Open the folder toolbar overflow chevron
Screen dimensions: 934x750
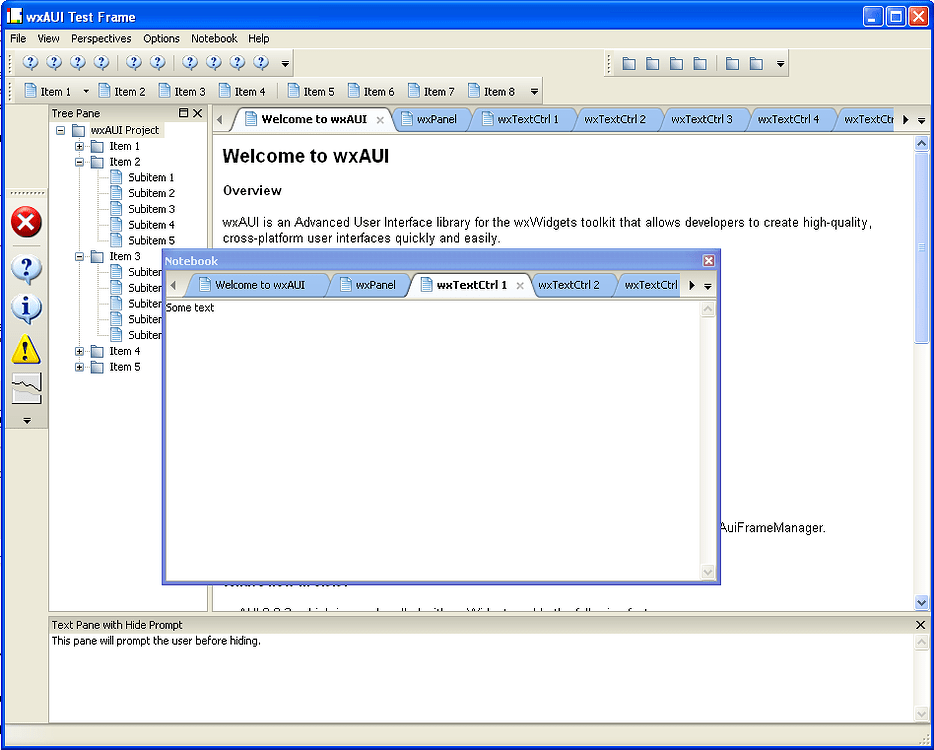click(780, 63)
